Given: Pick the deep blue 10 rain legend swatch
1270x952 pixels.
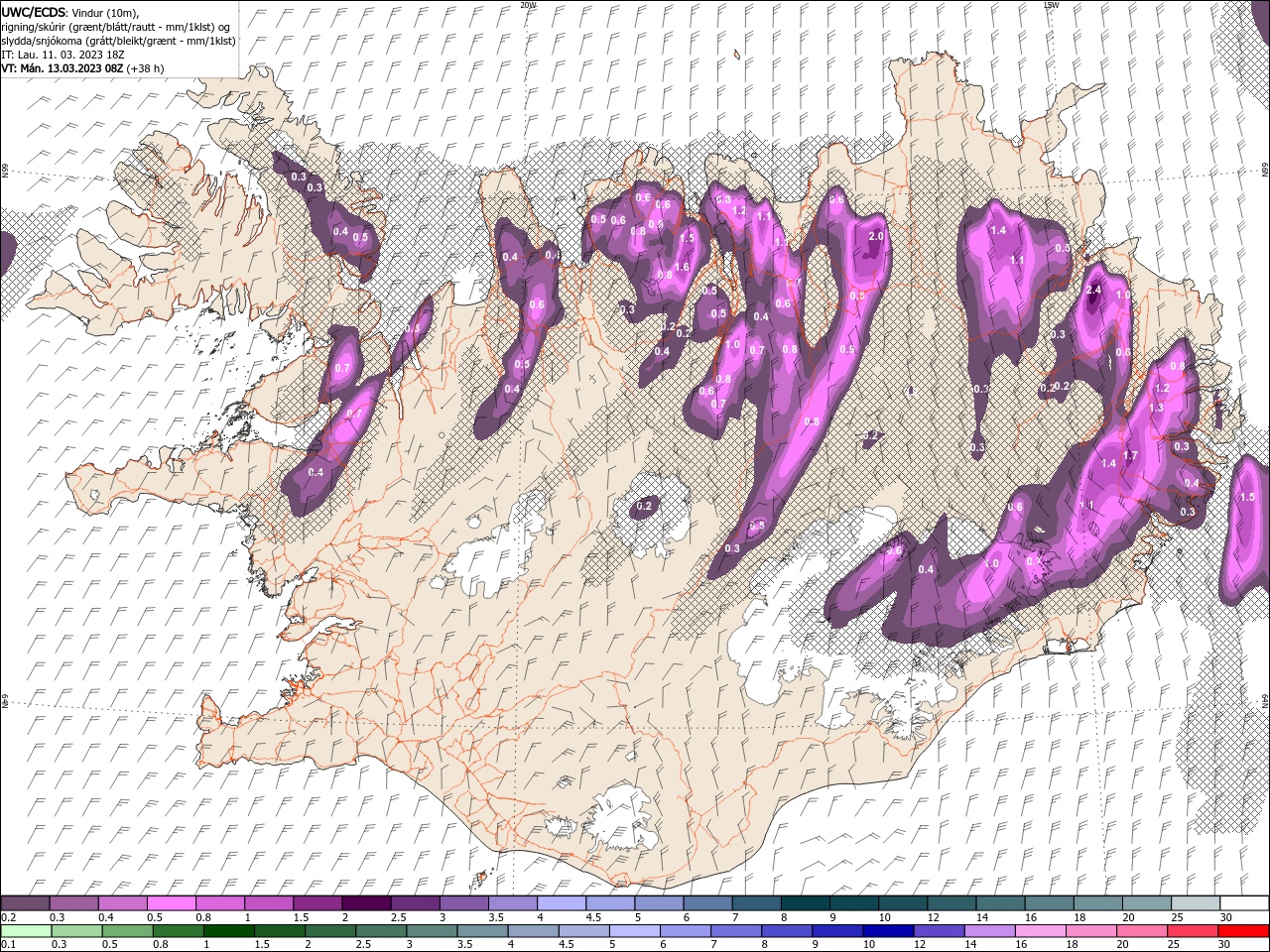Looking at the screenshot, I should click(x=889, y=931).
